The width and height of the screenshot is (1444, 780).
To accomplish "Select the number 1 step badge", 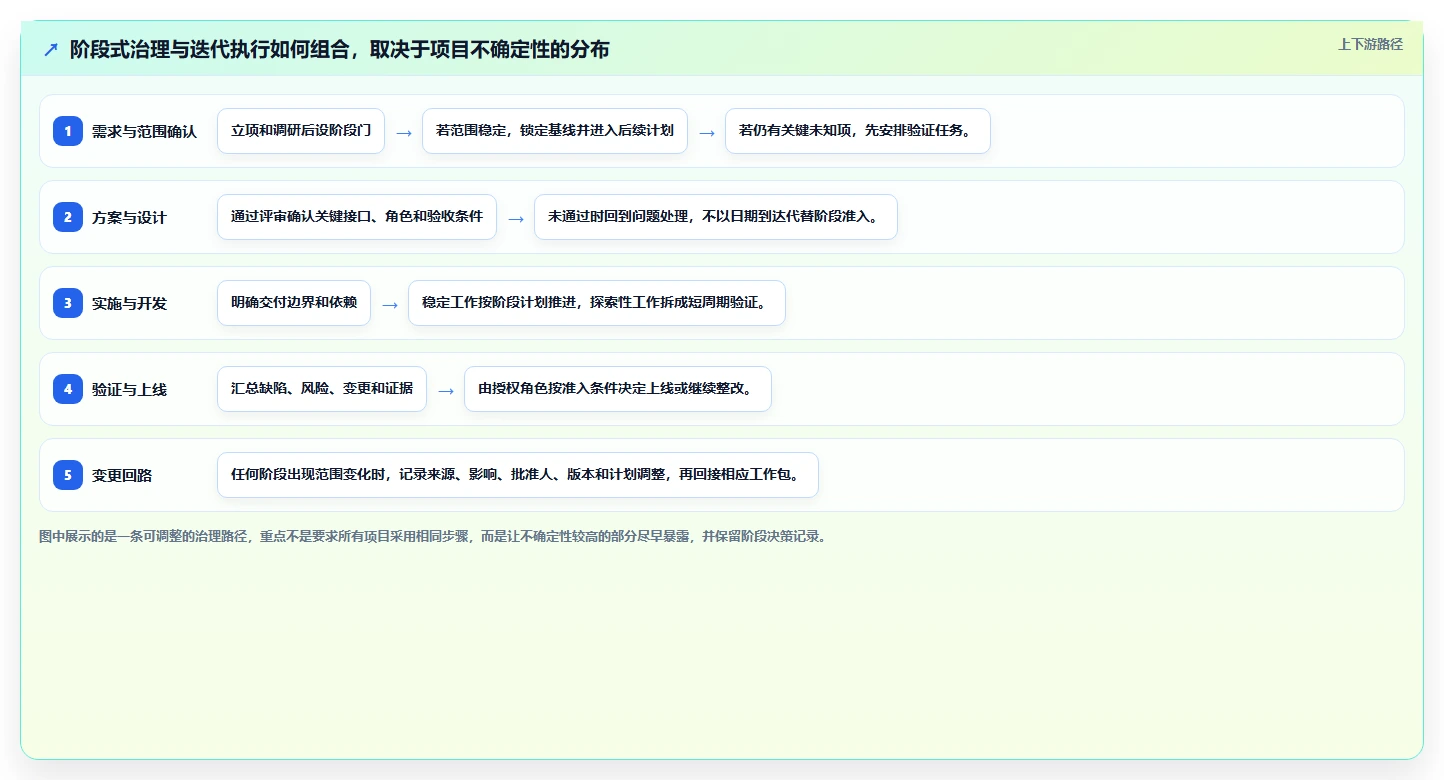I will pos(68,131).
